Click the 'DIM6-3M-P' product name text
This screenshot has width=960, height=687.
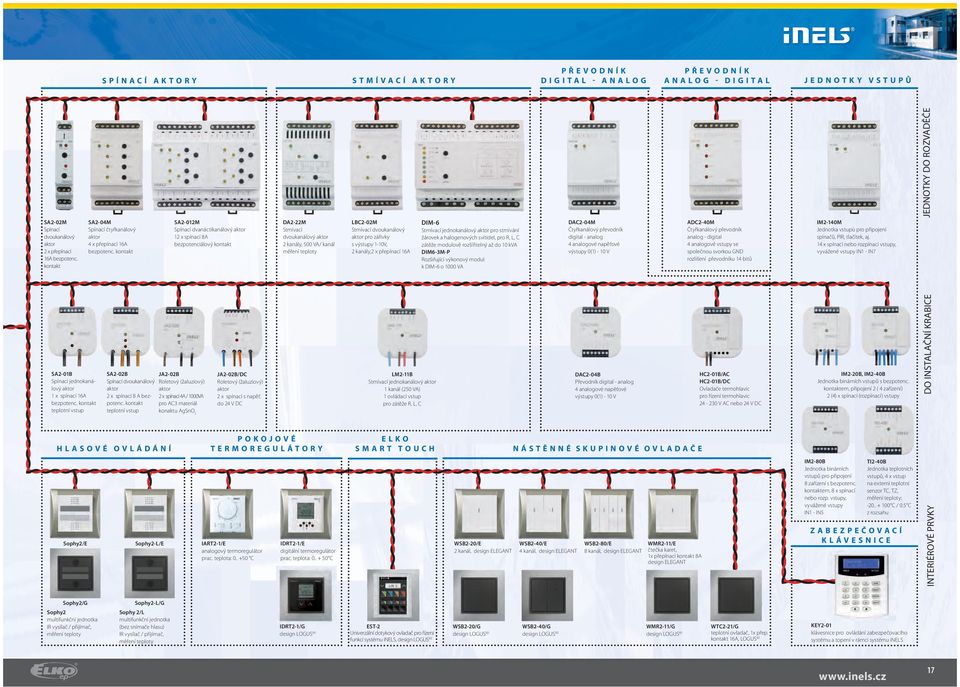coord(435,252)
